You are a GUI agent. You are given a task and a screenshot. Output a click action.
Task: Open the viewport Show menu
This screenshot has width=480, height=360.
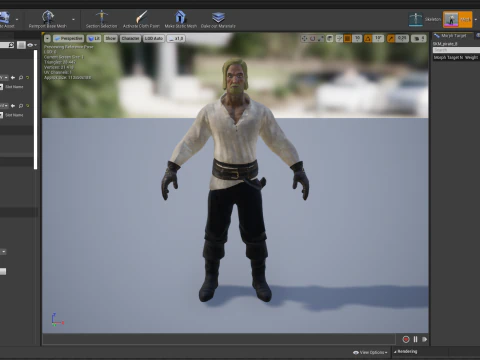(110, 39)
